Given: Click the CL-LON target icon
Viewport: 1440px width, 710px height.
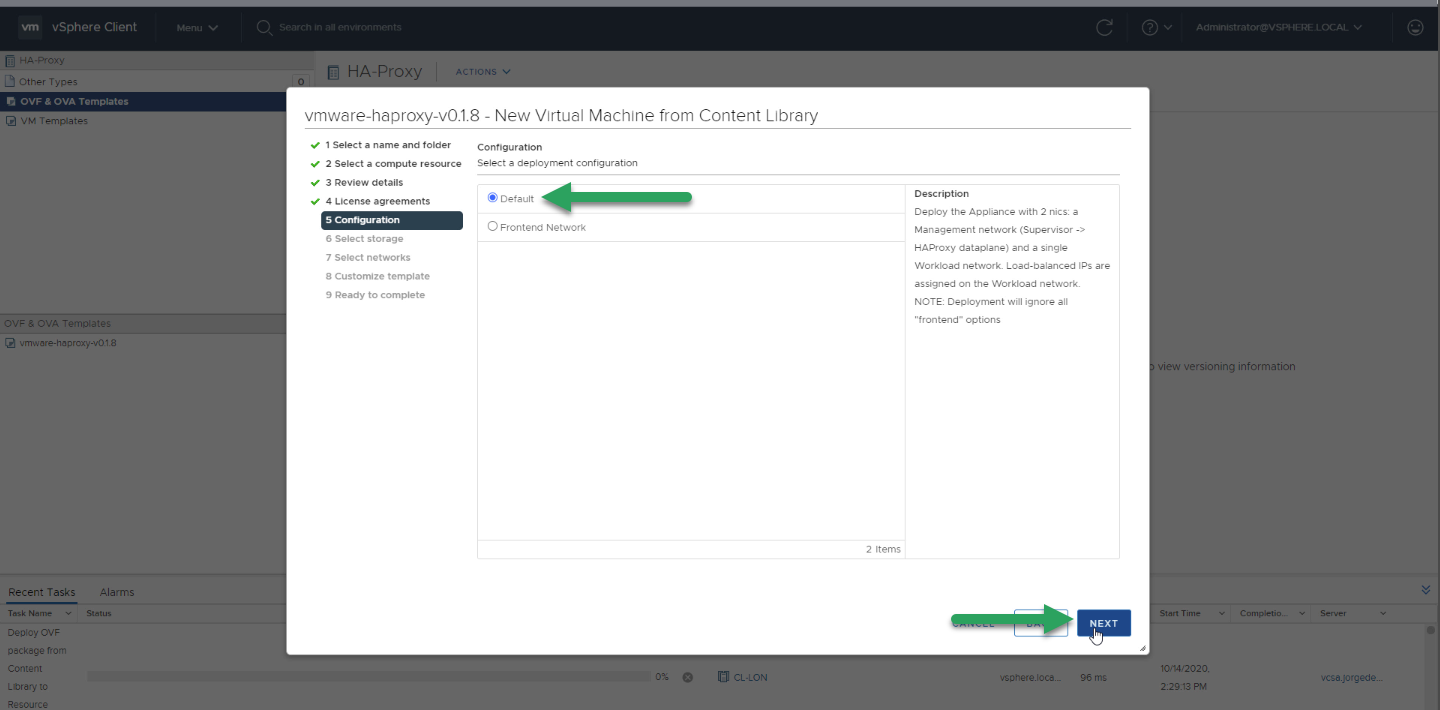Looking at the screenshot, I should click(x=724, y=677).
